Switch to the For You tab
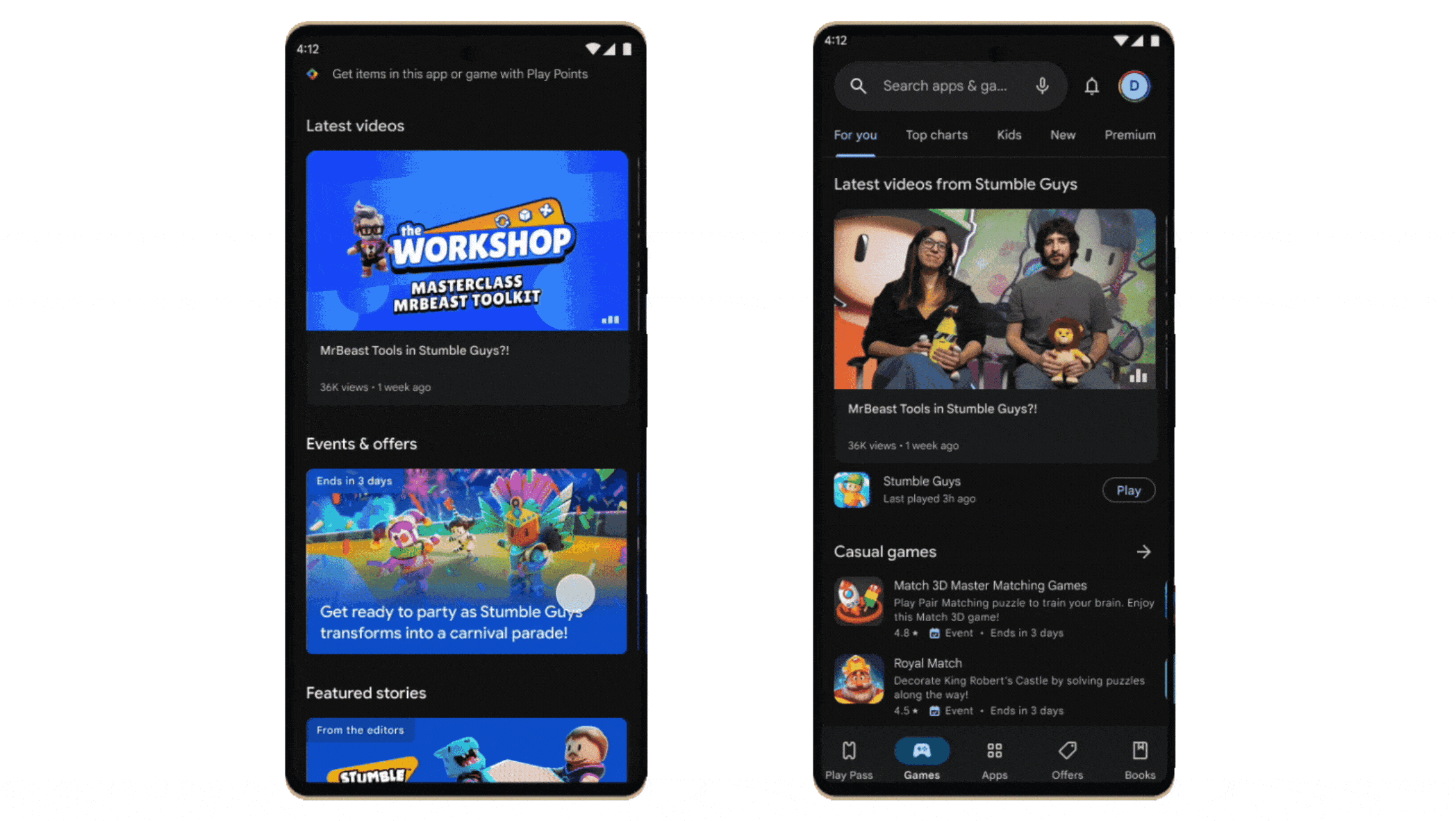This screenshot has width=1456, height=821. click(x=855, y=135)
